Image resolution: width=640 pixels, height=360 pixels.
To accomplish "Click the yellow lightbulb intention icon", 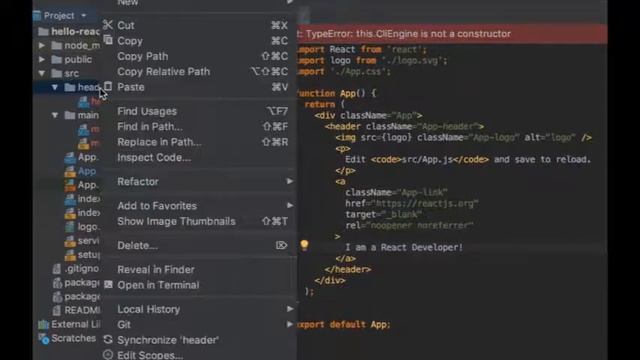I will [304, 245].
